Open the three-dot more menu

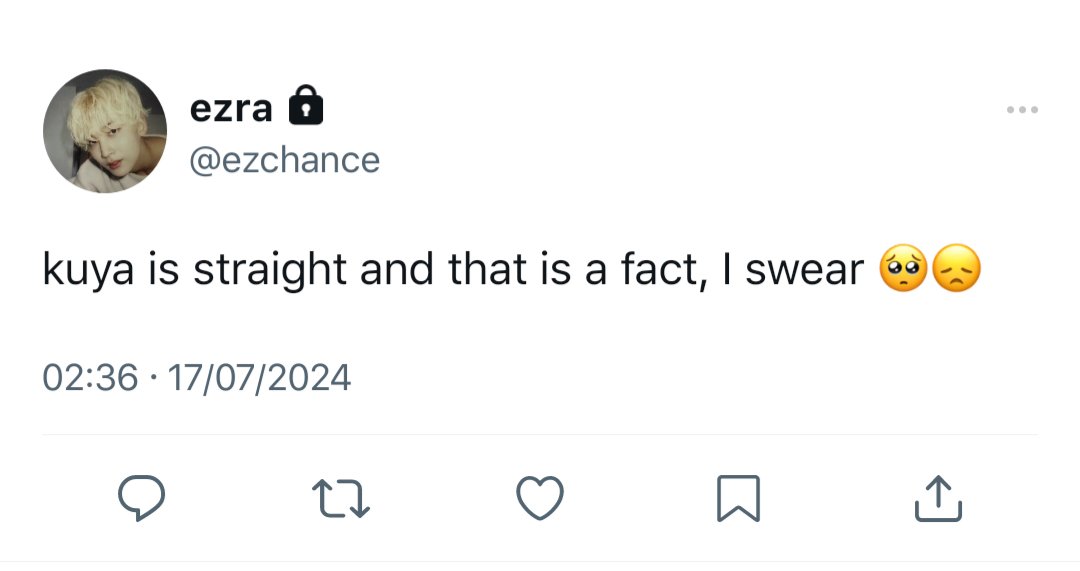point(1022,110)
